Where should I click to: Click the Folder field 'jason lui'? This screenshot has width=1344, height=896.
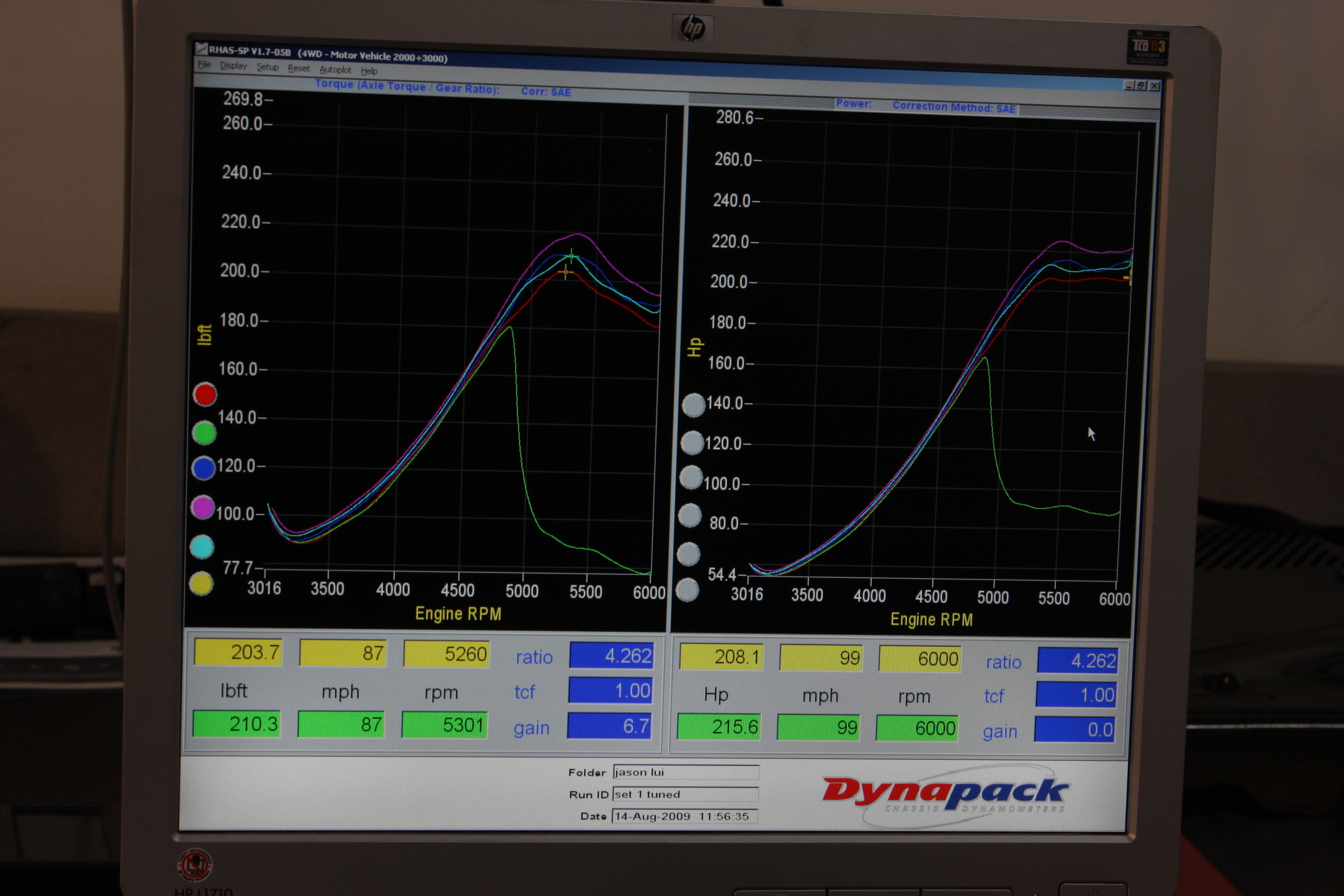point(686,773)
